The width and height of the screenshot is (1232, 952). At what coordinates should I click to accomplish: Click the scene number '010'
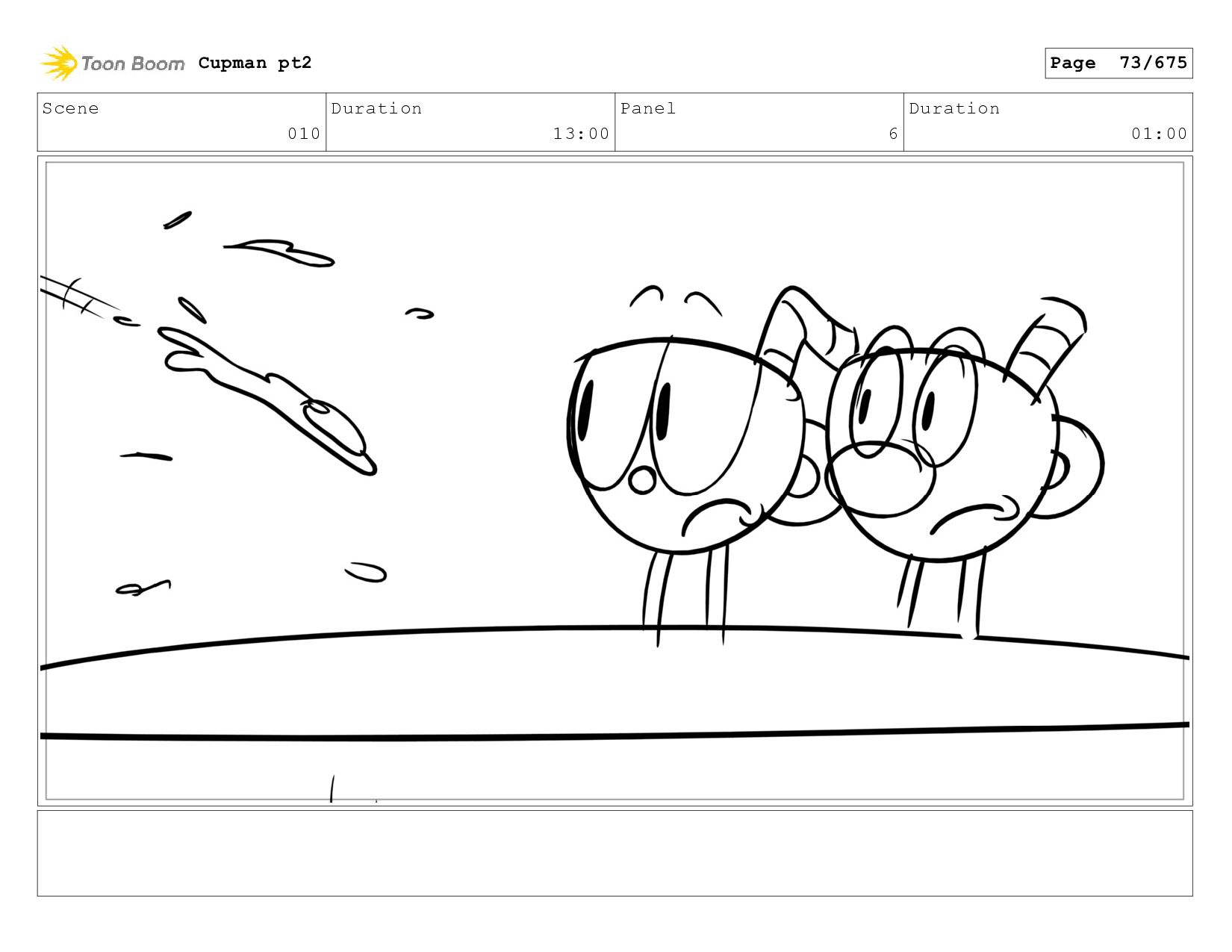(304, 134)
